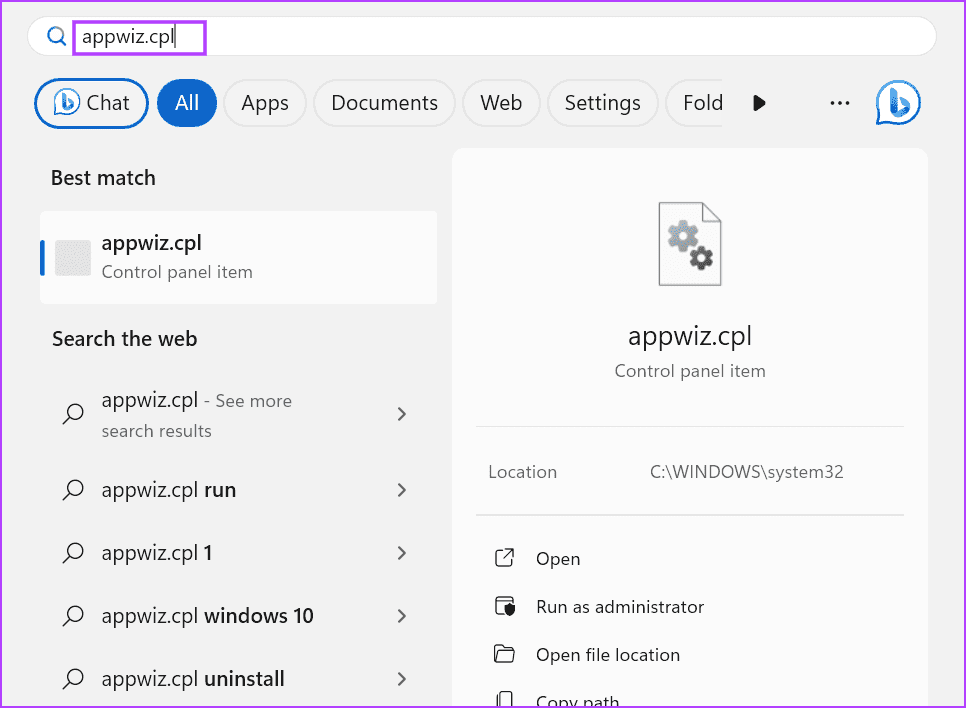Click the Bing chat icon at top right

[898, 102]
